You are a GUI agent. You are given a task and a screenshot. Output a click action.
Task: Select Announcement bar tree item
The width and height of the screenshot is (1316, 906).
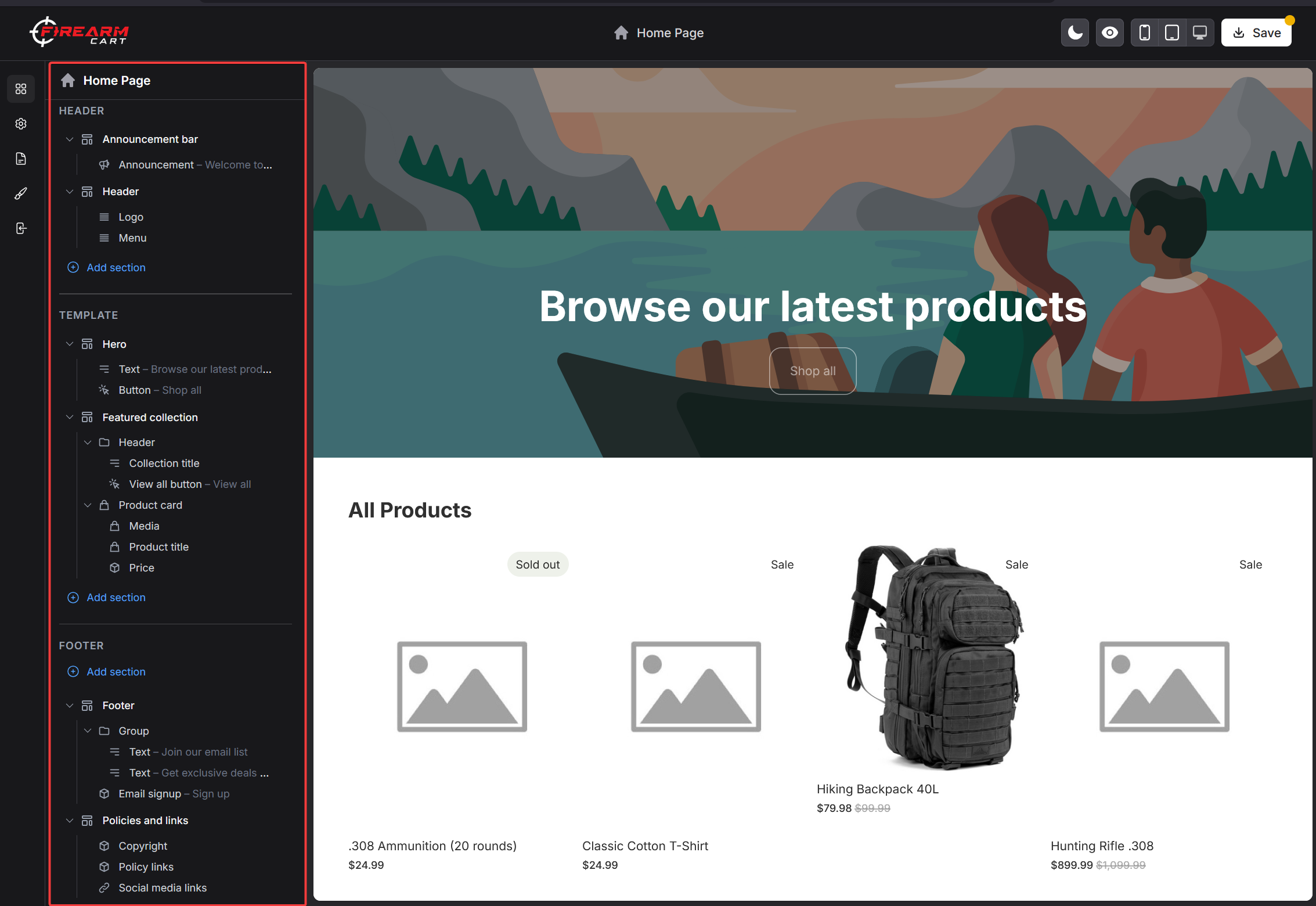coord(150,139)
